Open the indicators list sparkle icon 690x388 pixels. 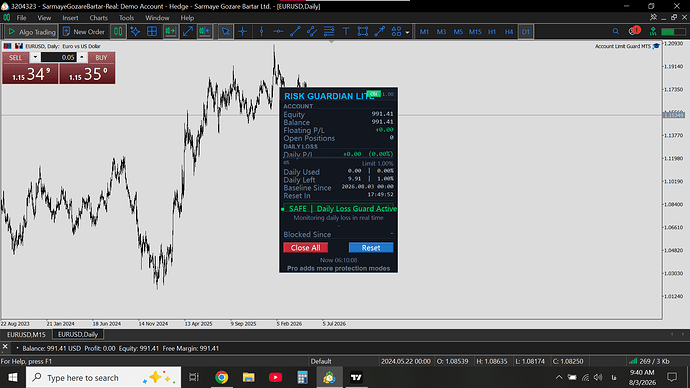pos(135,32)
